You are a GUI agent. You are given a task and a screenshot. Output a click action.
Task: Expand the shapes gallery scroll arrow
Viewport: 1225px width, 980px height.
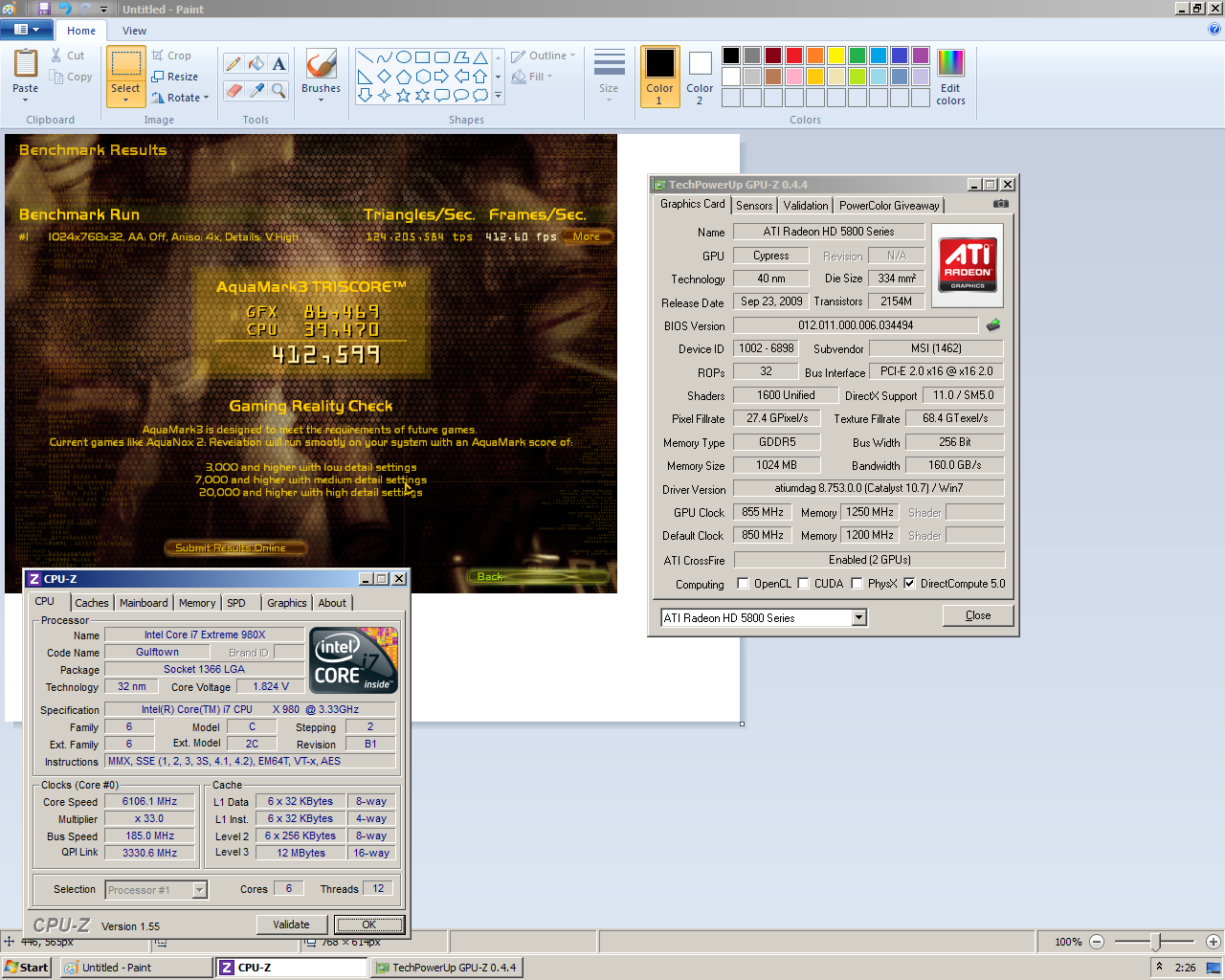pyautogui.click(x=498, y=96)
